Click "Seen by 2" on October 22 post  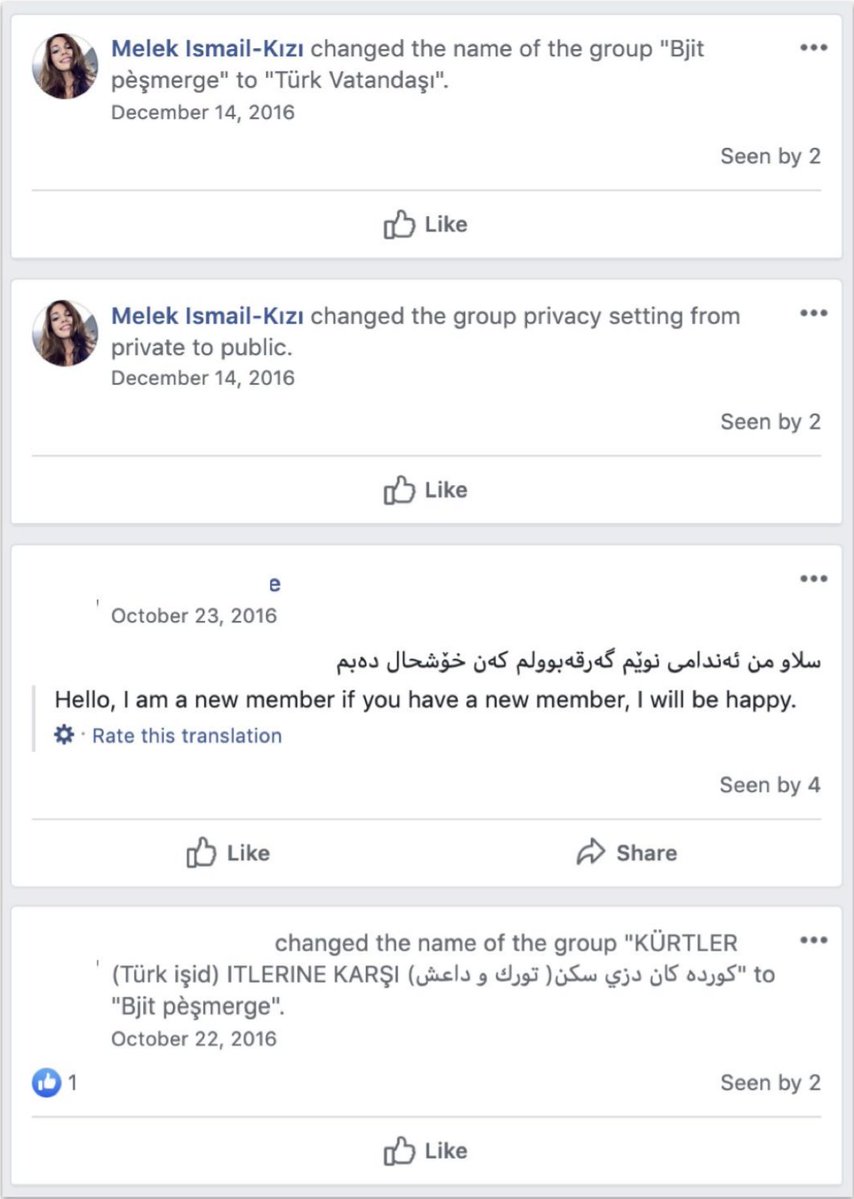click(770, 1082)
